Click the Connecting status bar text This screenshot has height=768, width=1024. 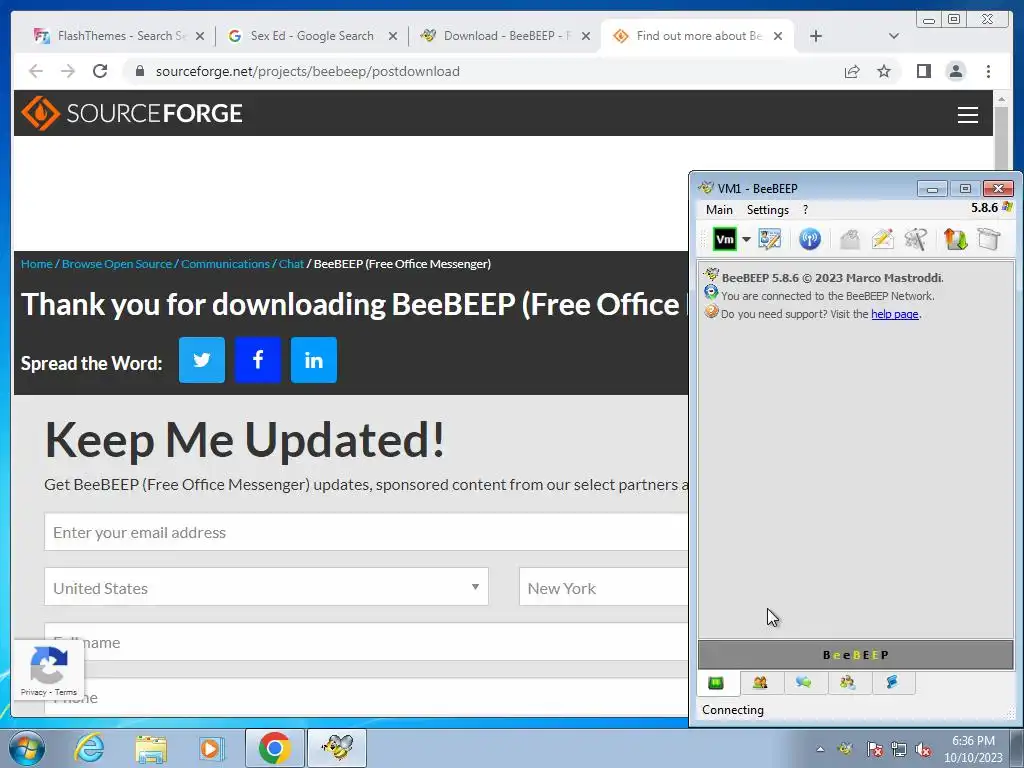pos(733,710)
